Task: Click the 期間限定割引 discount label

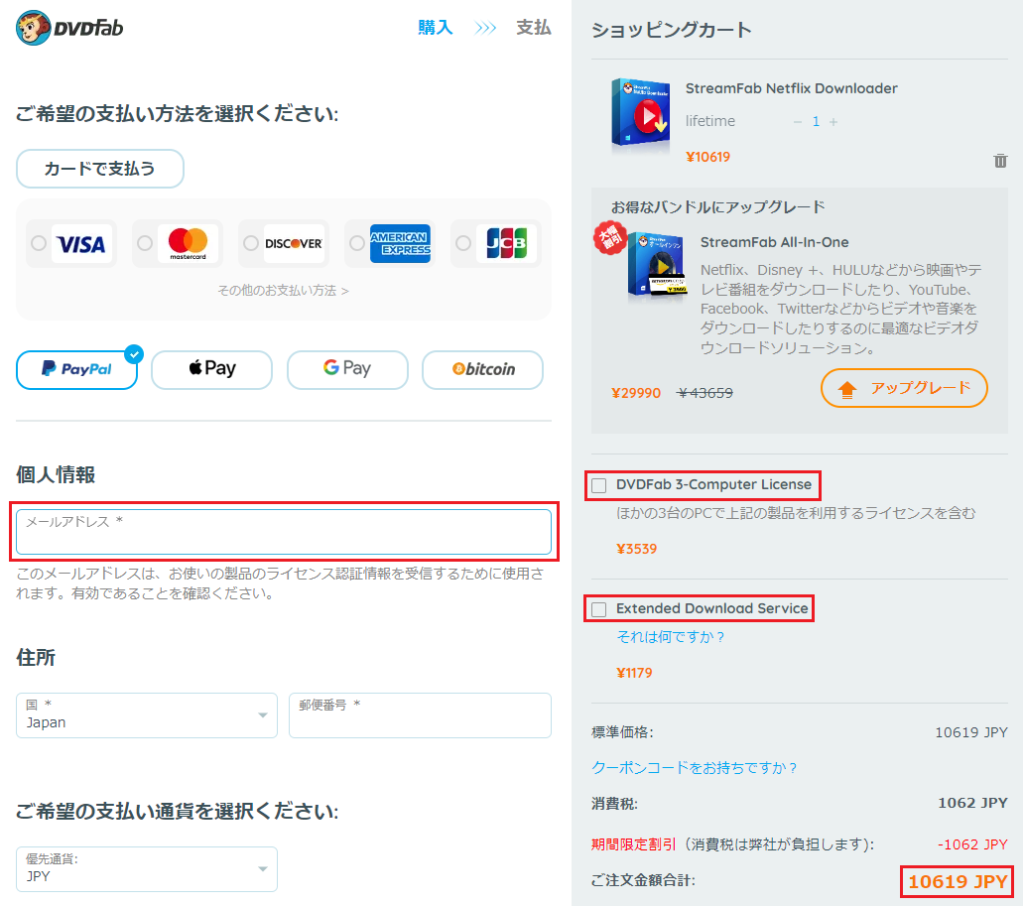Action: coord(633,845)
